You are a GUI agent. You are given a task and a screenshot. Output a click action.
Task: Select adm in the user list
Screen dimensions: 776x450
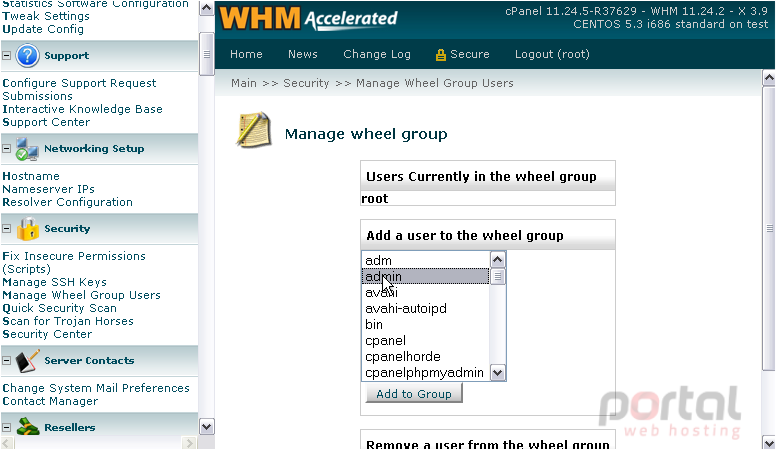click(x=425, y=260)
